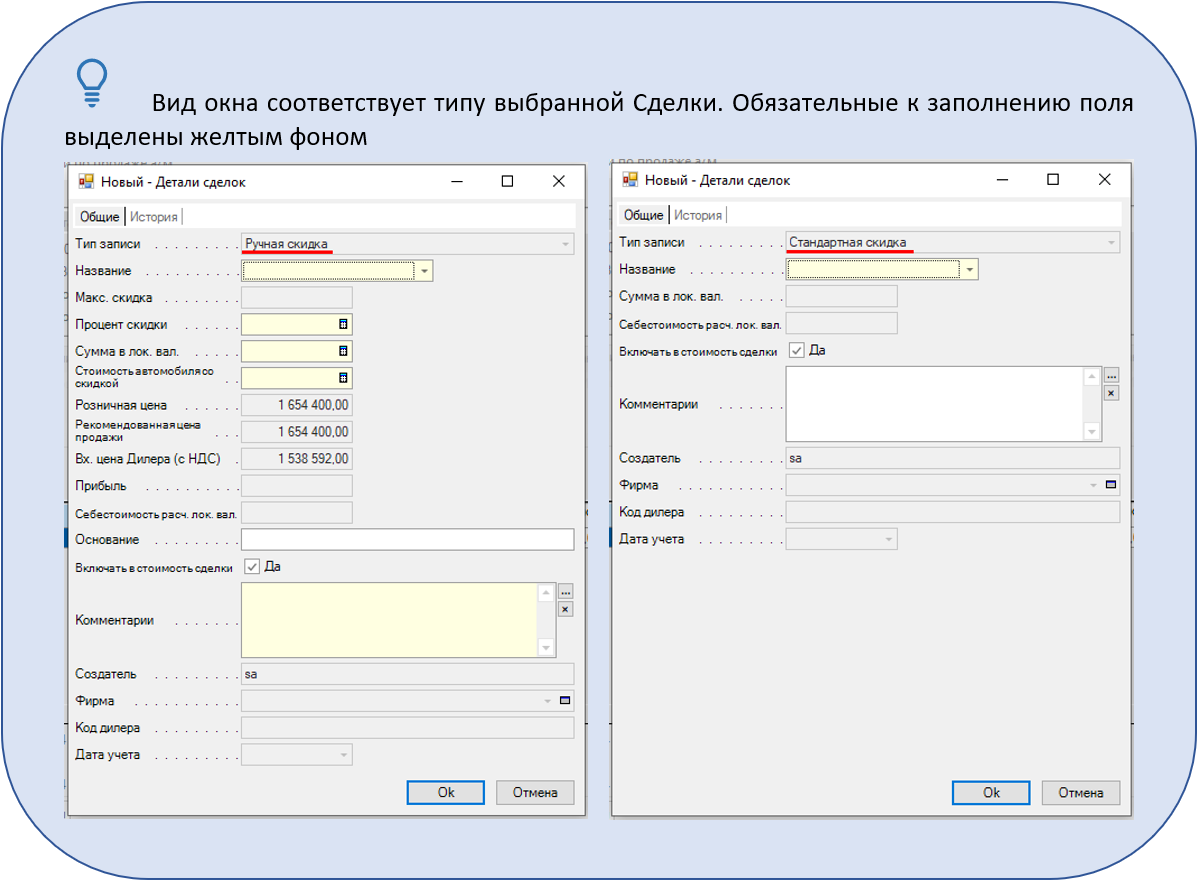Screen dimensions: 1197x881
Task: Click Фирма lookup icon in standard discount dialog
Action: point(1111,485)
